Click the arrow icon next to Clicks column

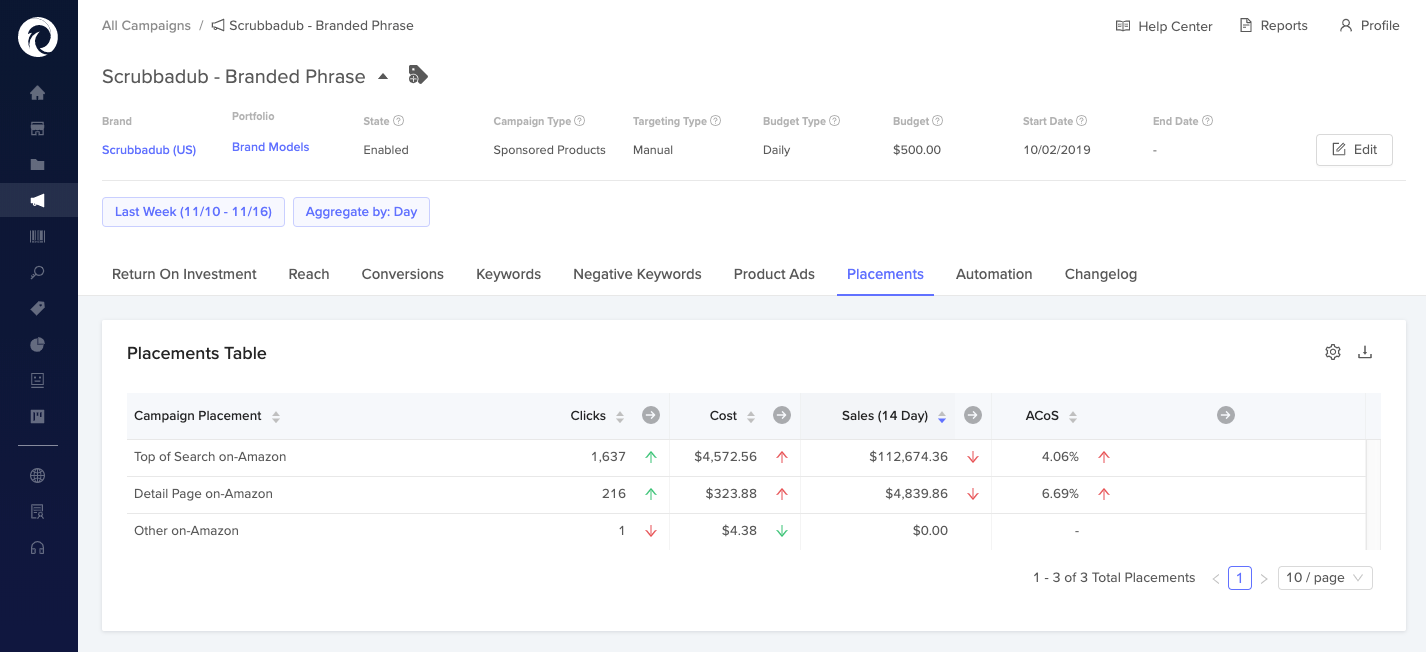click(x=651, y=415)
